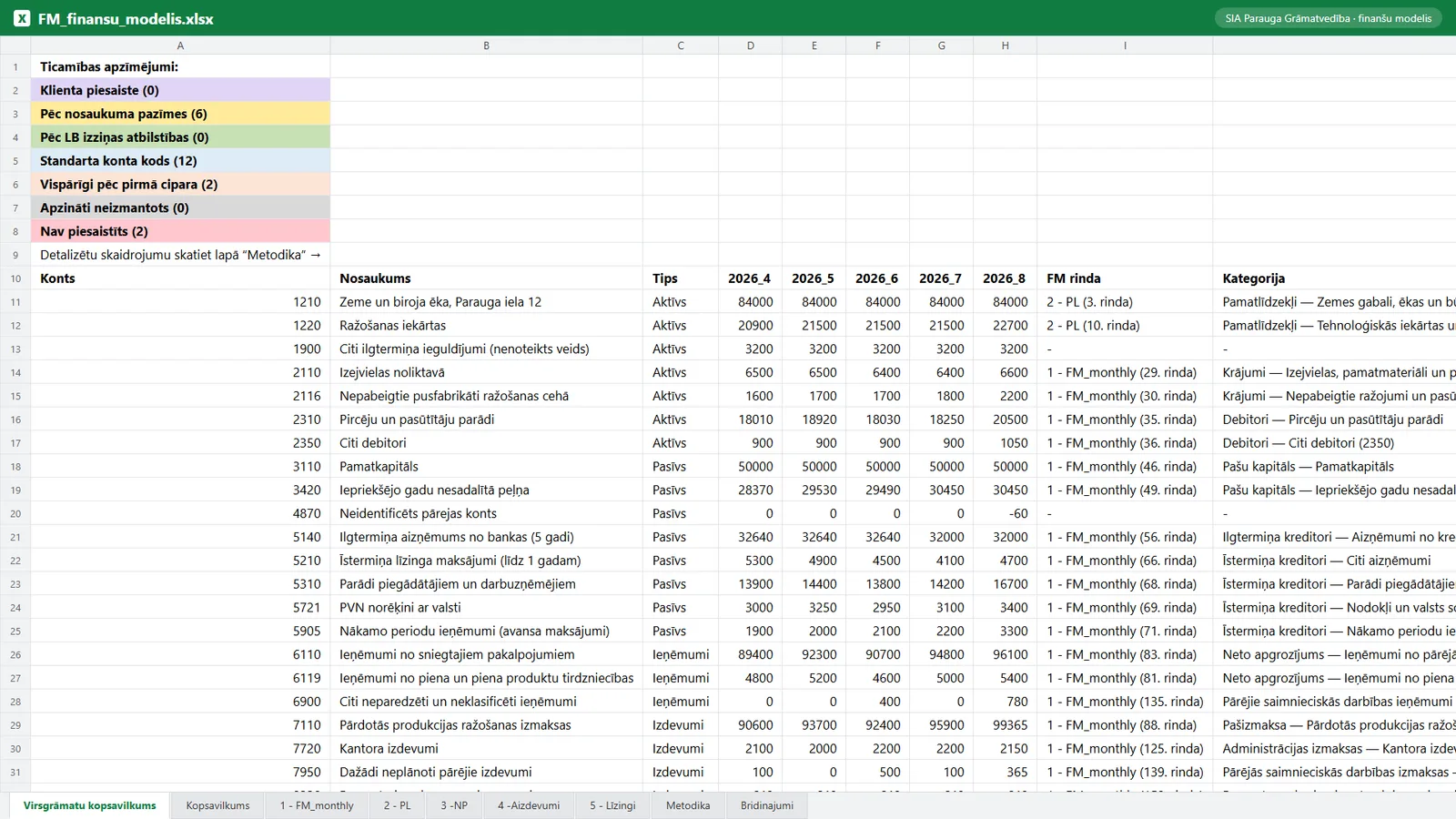Viewport: 1456px width, 819px height.
Task: Click the 'Izejvielas noliktavā' cell
Action: point(487,372)
